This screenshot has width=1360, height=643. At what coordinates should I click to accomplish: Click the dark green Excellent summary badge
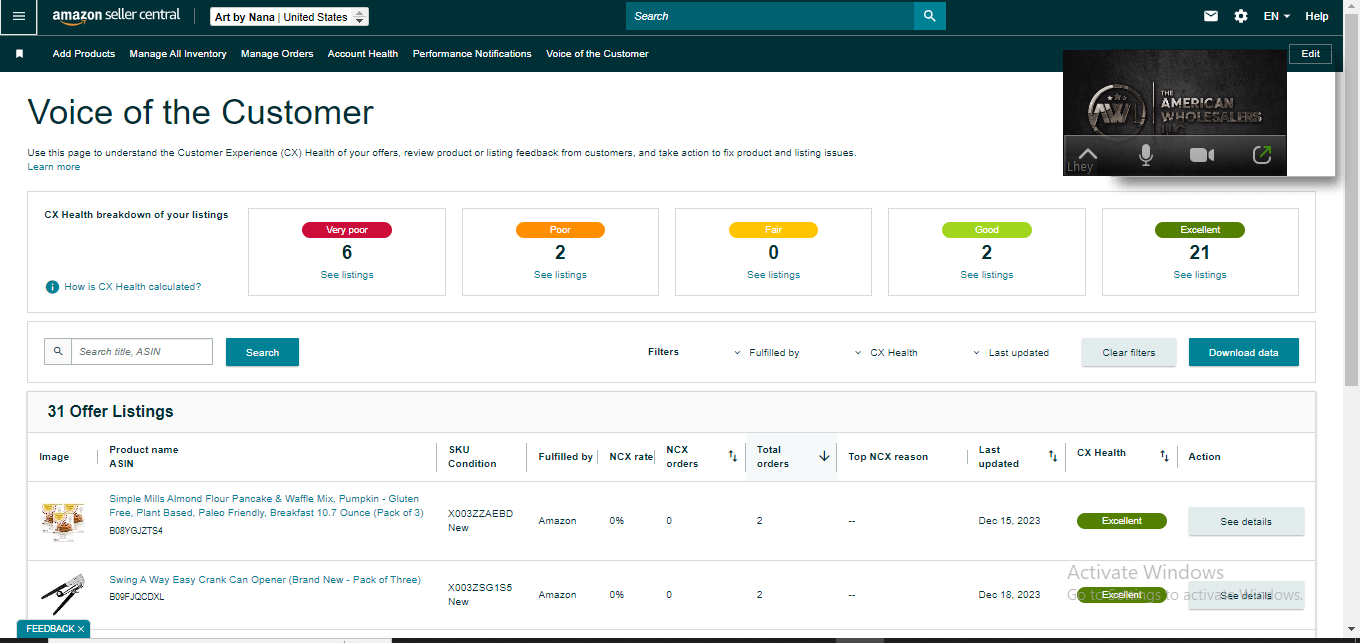tap(1200, 230)
